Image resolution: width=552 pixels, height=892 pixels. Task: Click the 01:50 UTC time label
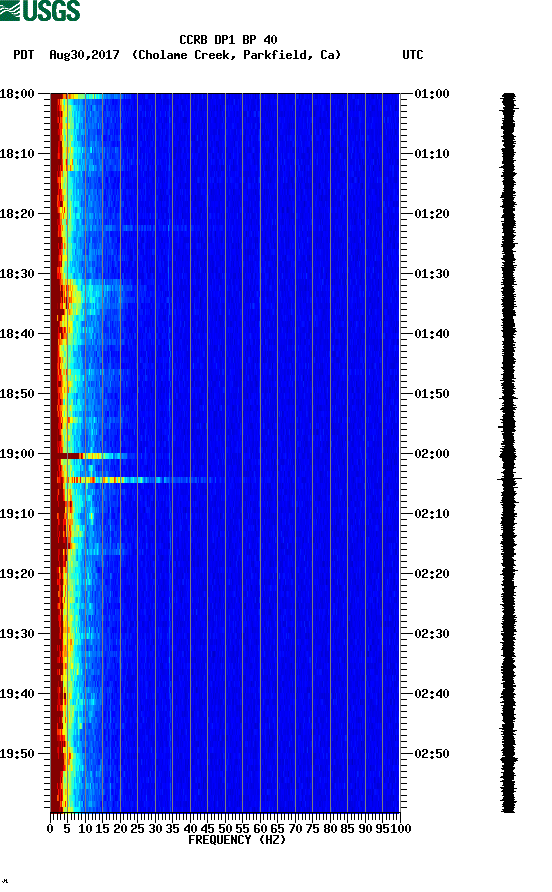click(432, 394)
